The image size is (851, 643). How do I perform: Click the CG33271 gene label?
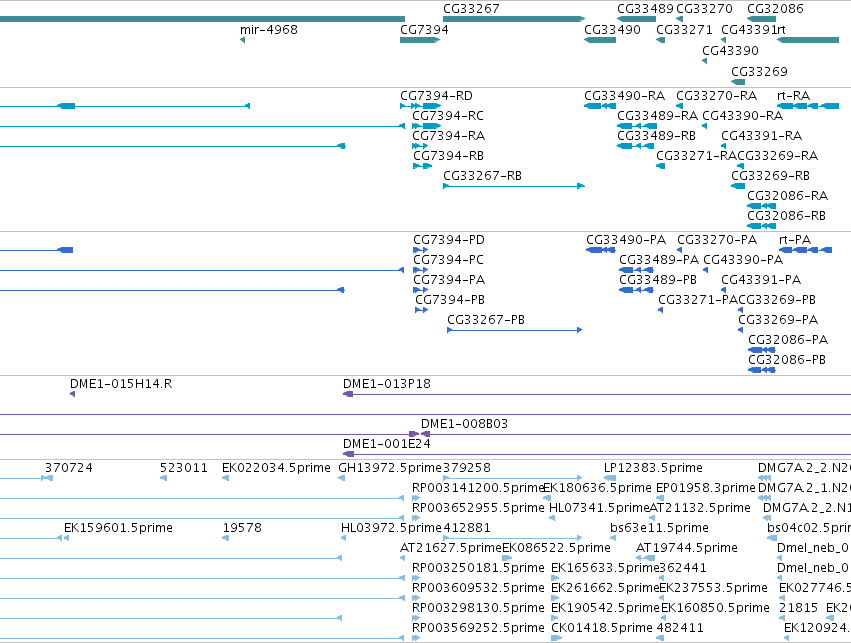point(684,29)
